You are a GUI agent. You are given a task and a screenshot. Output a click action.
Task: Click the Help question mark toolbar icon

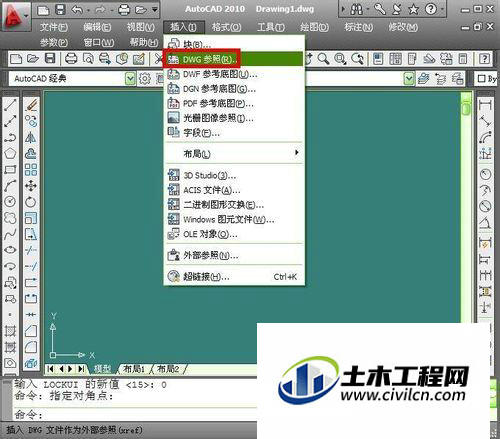pos(484,59)
